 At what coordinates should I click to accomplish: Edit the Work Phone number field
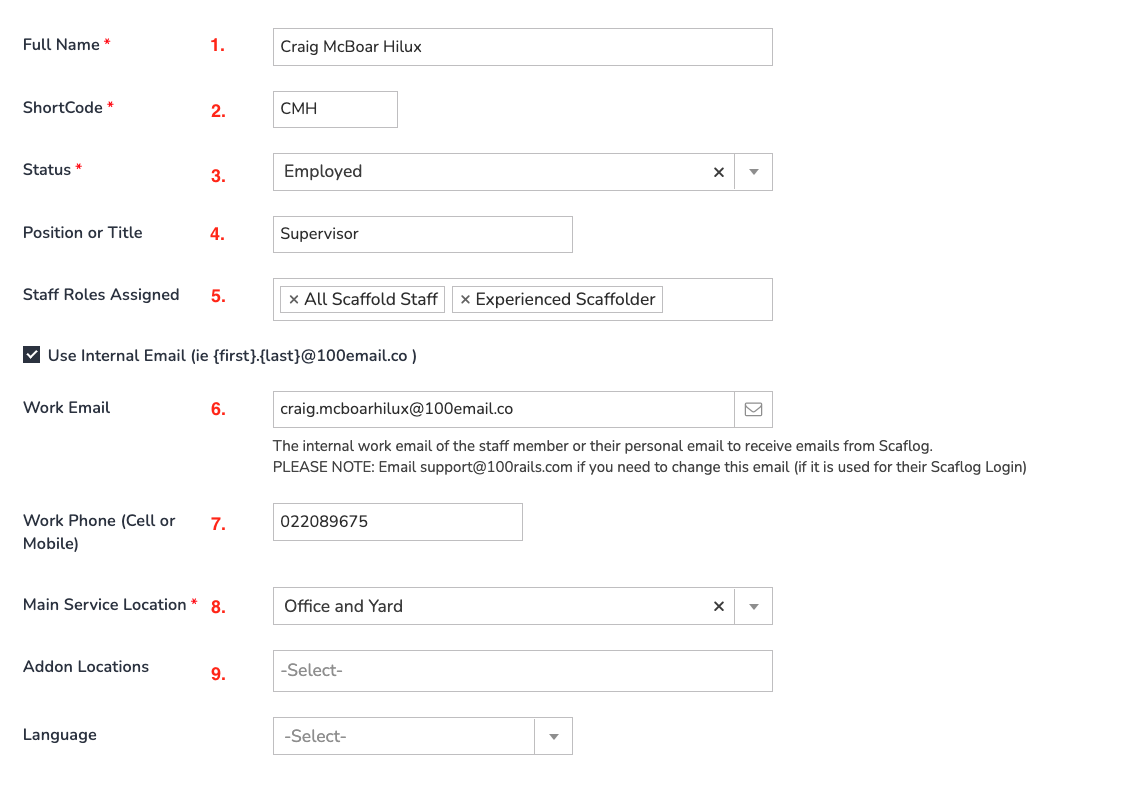397,522
